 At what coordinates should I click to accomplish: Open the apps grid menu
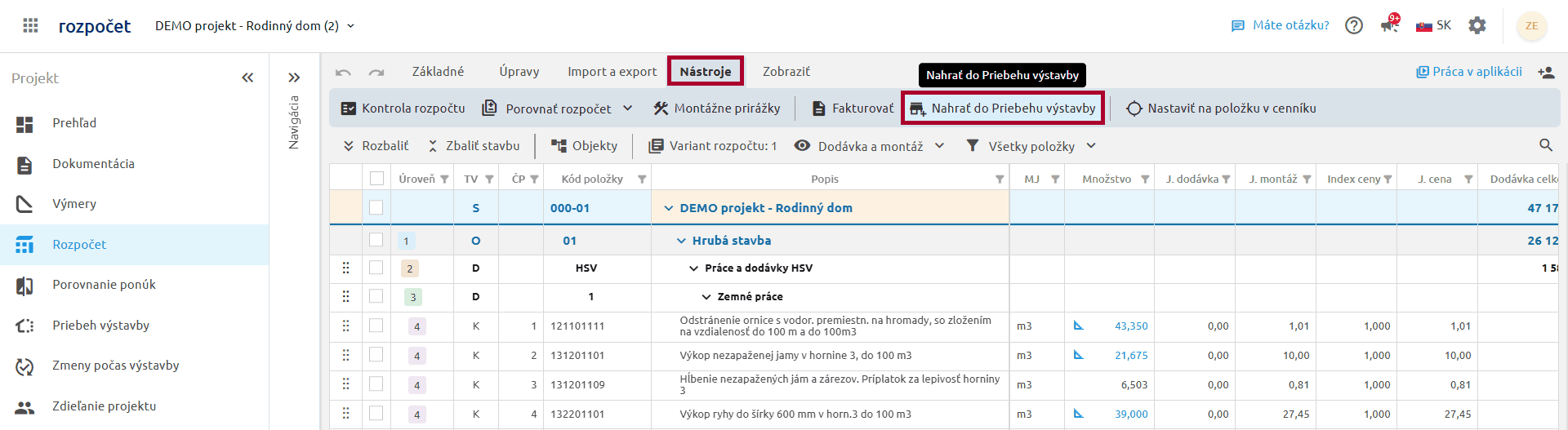pyautogui.click(x=30, y=25)
